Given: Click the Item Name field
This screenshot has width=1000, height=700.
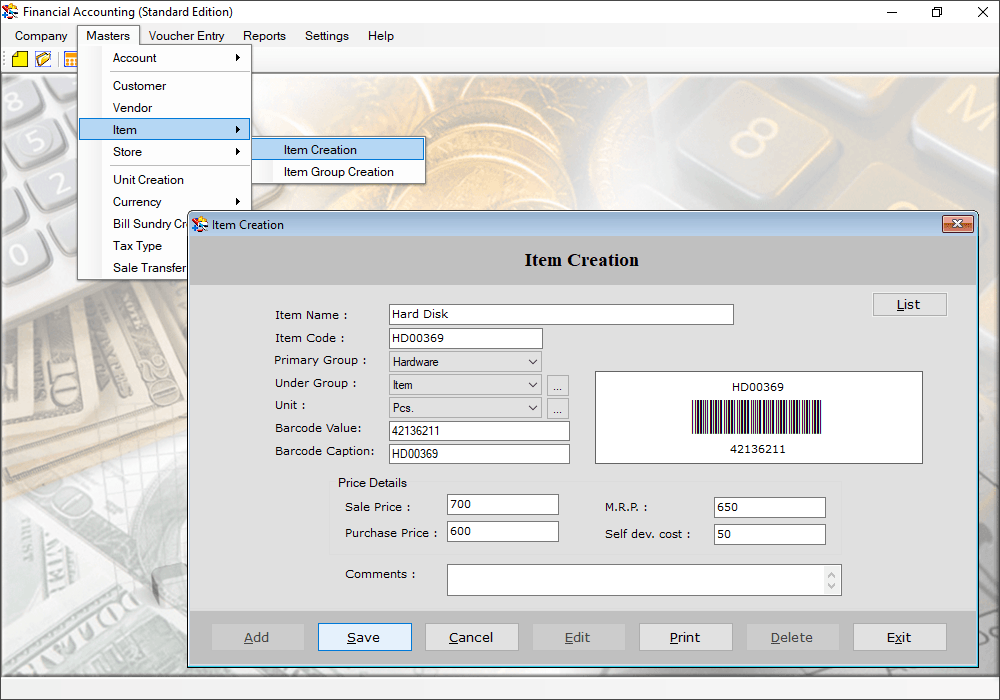Looking at the screenshot, I should pos(561,314).
